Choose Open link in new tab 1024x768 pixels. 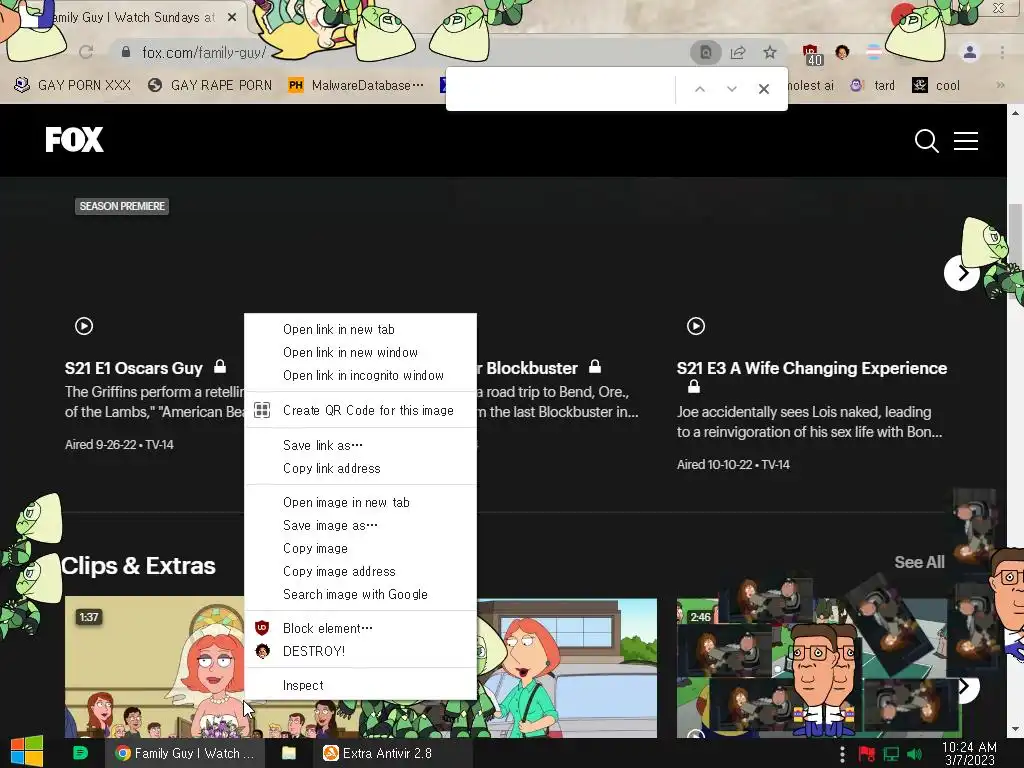(x=360, y=329)
